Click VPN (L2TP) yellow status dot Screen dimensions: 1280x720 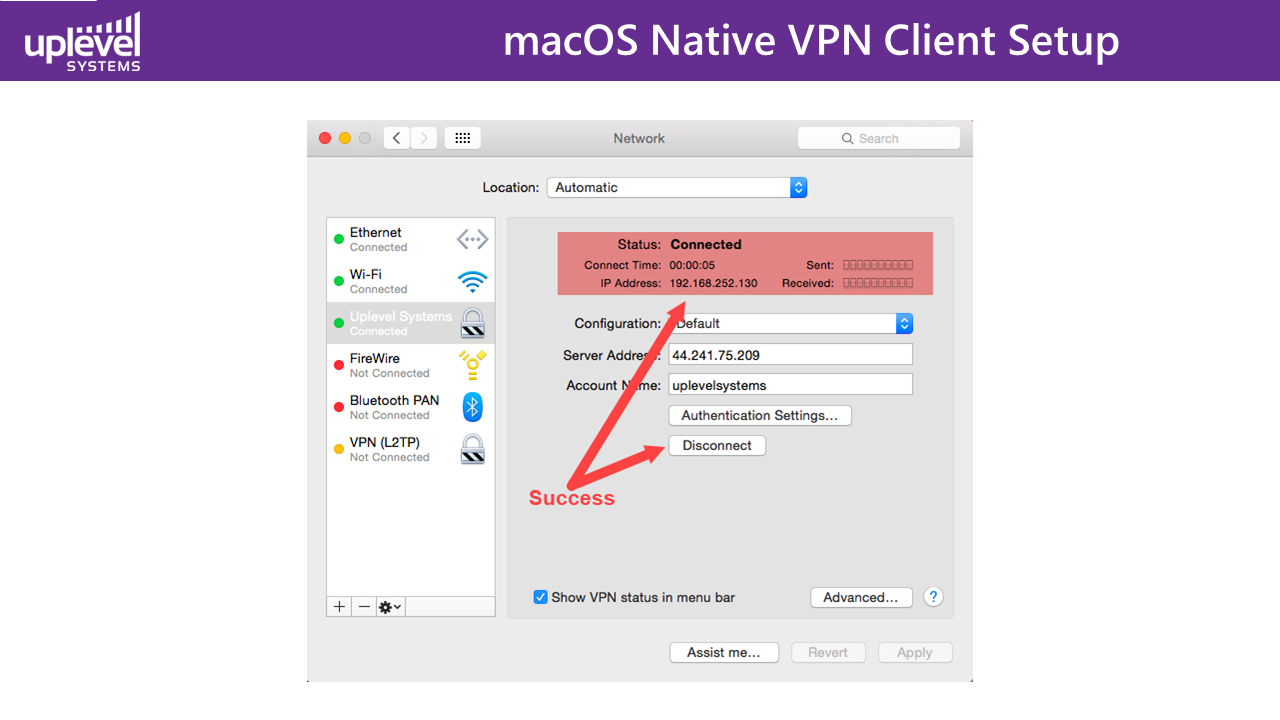click(339, 450)
